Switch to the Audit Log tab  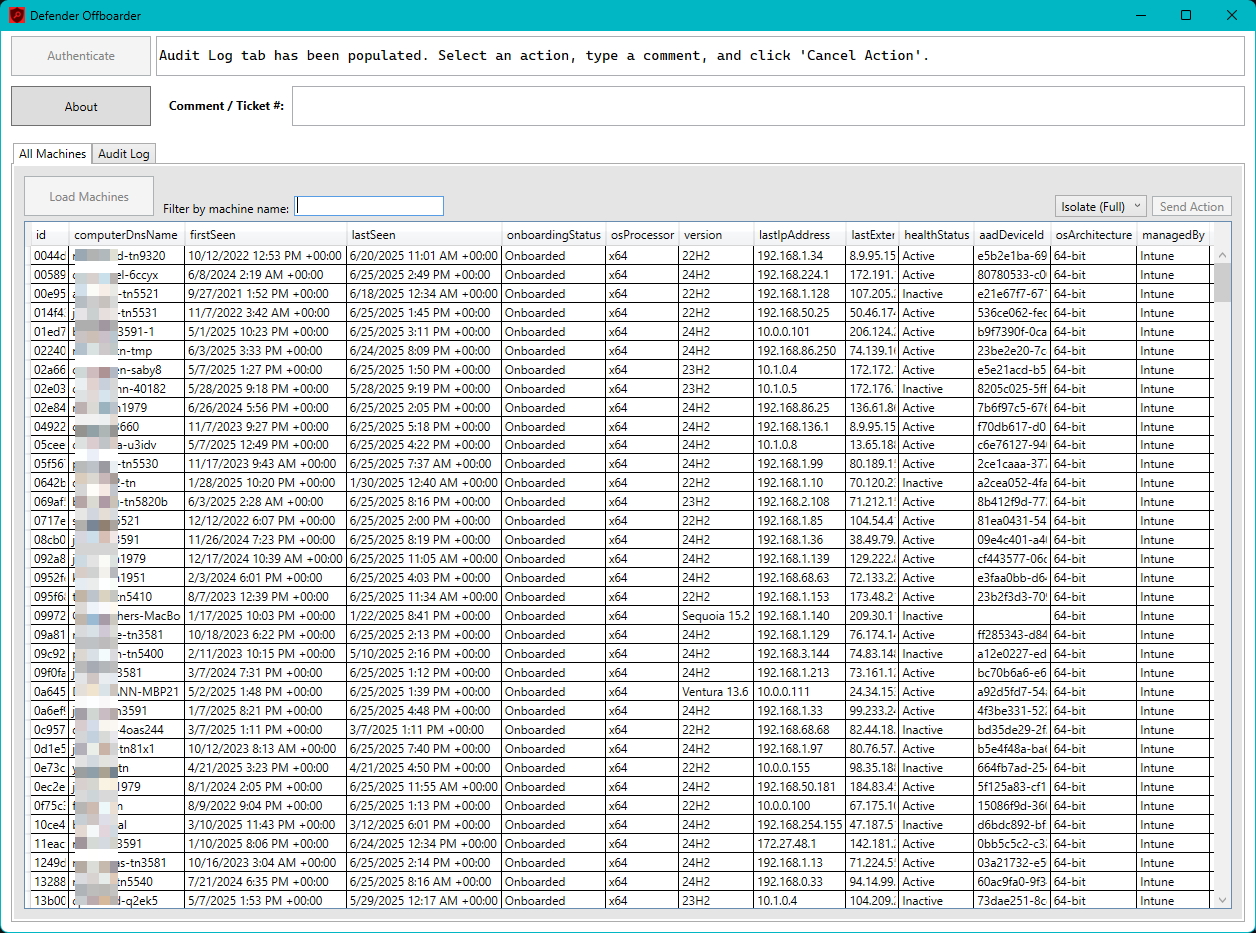pos(124,154)
